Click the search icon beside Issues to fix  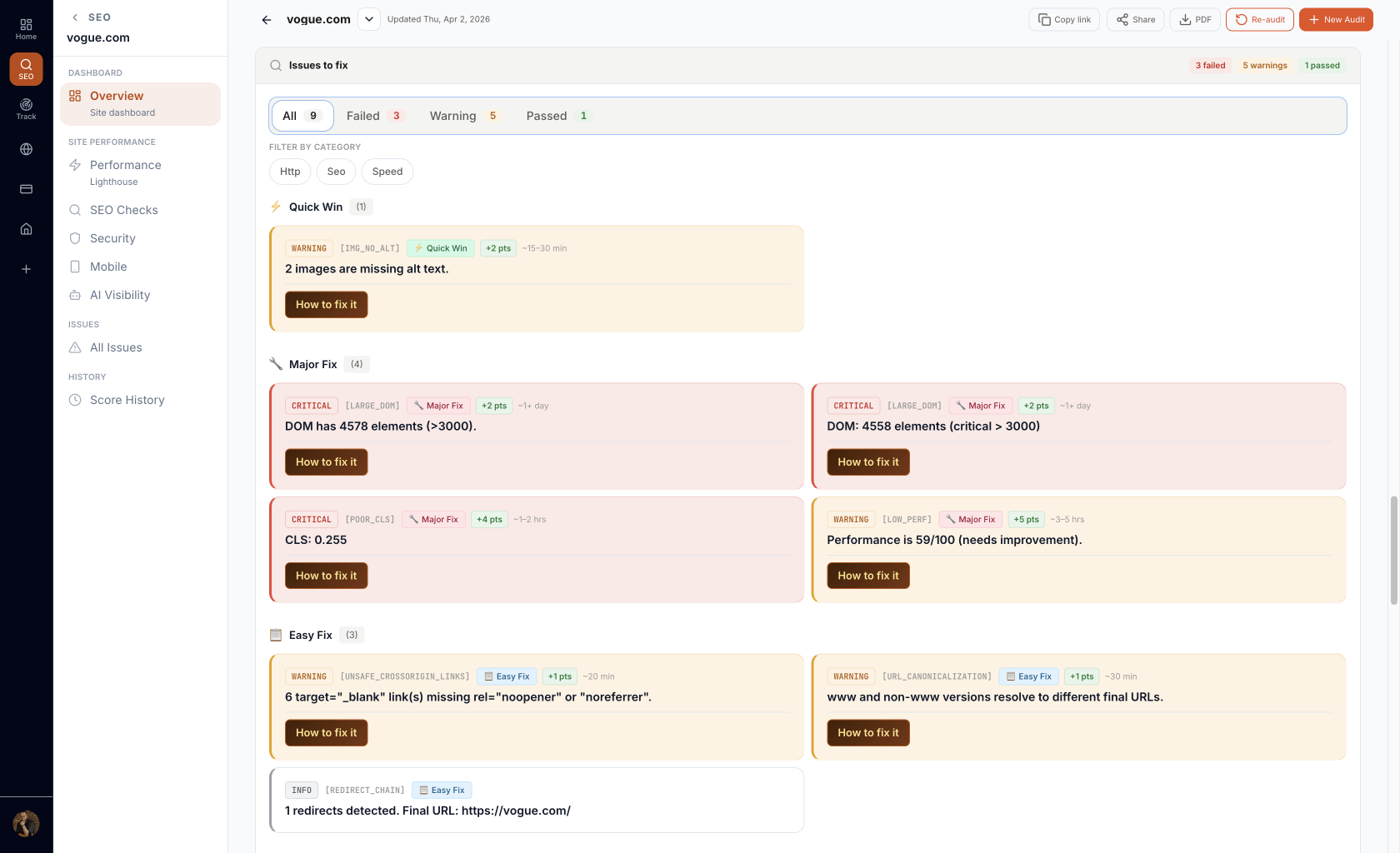point(276,66)
